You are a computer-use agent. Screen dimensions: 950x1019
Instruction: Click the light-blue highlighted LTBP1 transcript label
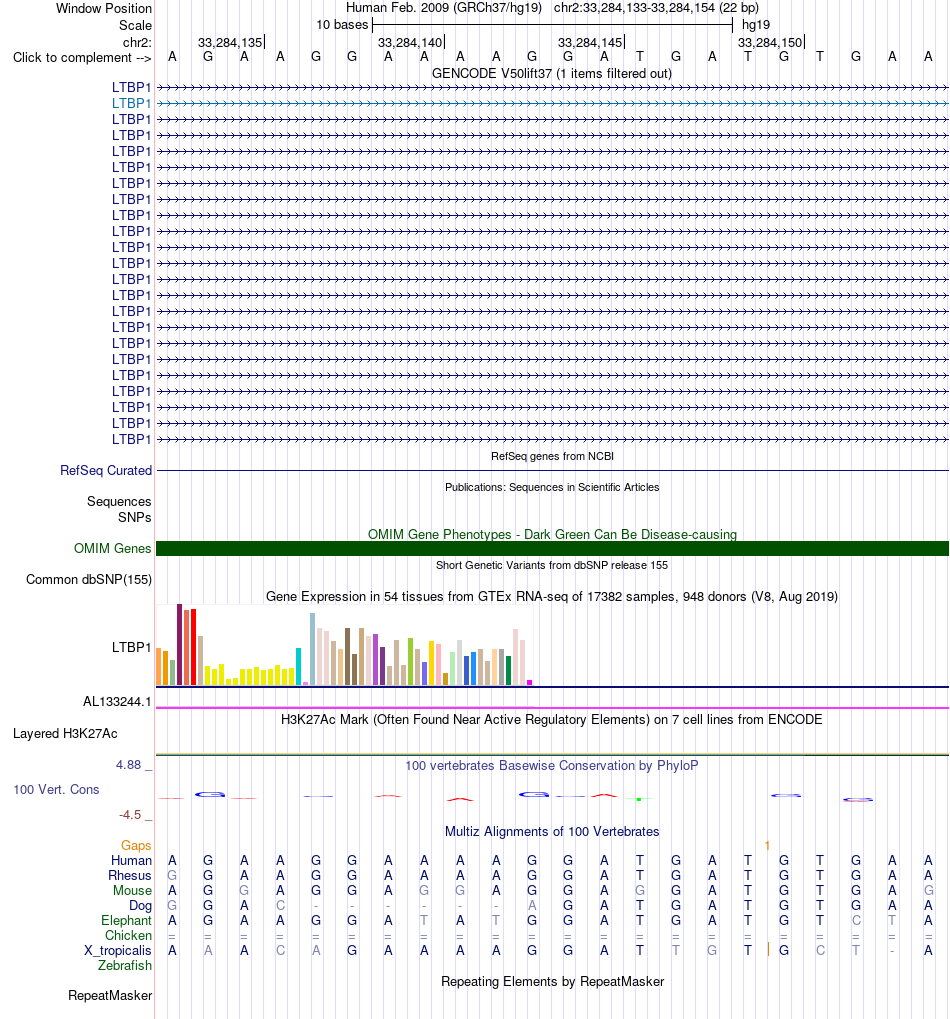(x=131, y=103)
